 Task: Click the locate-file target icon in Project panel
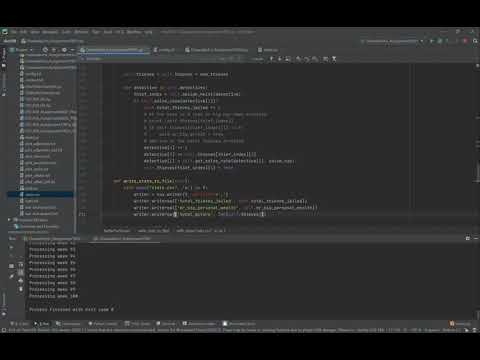[45, 50]
